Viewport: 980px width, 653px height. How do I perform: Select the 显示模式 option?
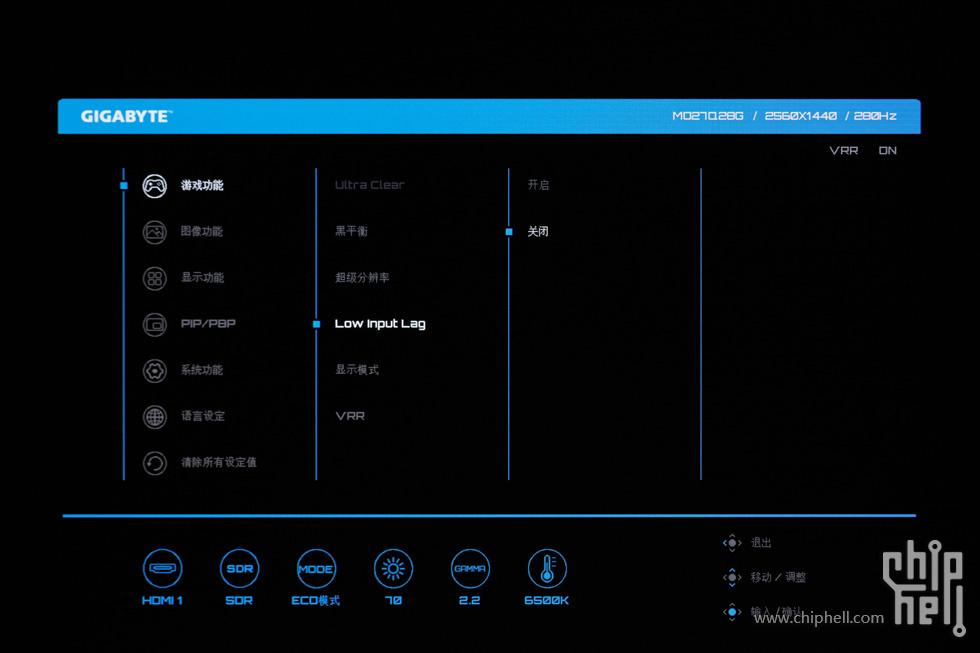[357, 371]
